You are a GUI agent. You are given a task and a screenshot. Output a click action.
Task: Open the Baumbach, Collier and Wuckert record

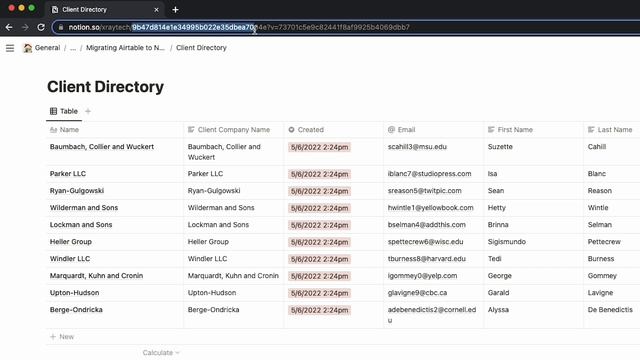click(102, 147)
